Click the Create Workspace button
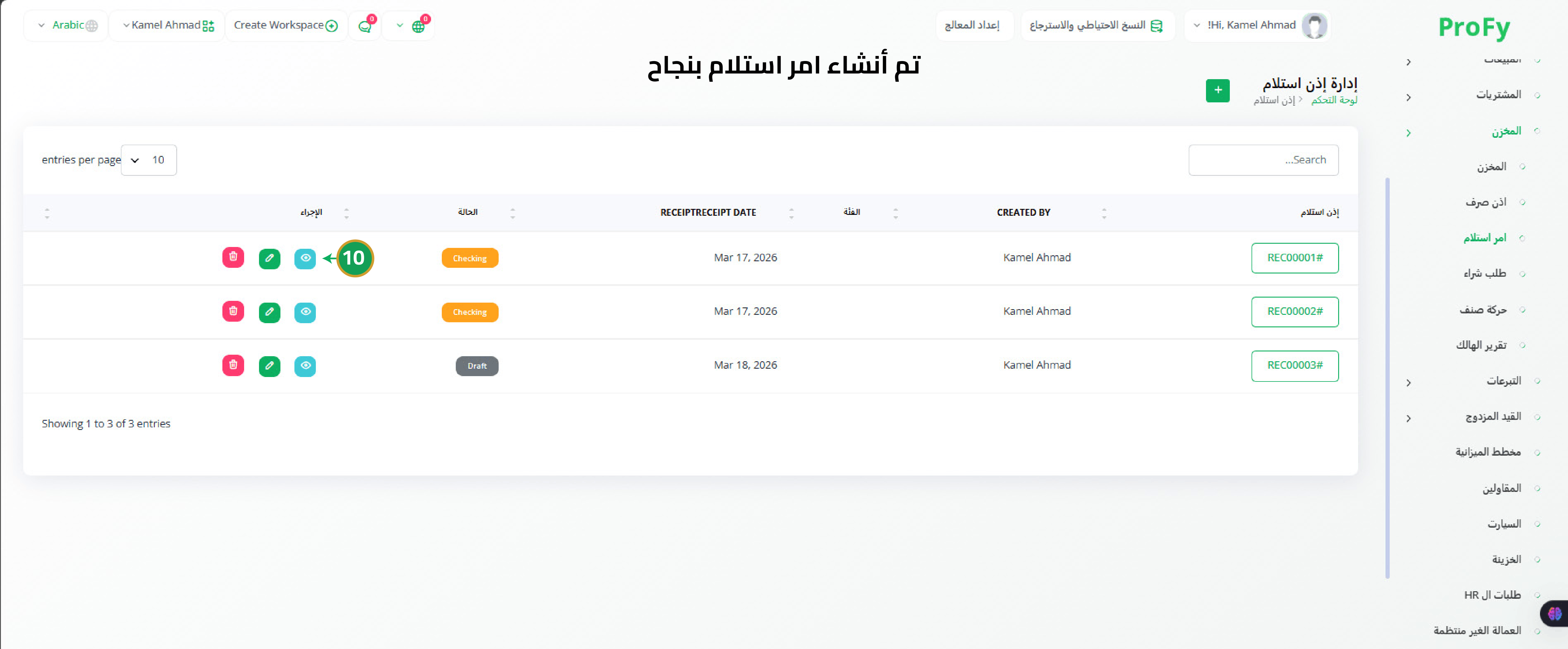 point(285,26)
